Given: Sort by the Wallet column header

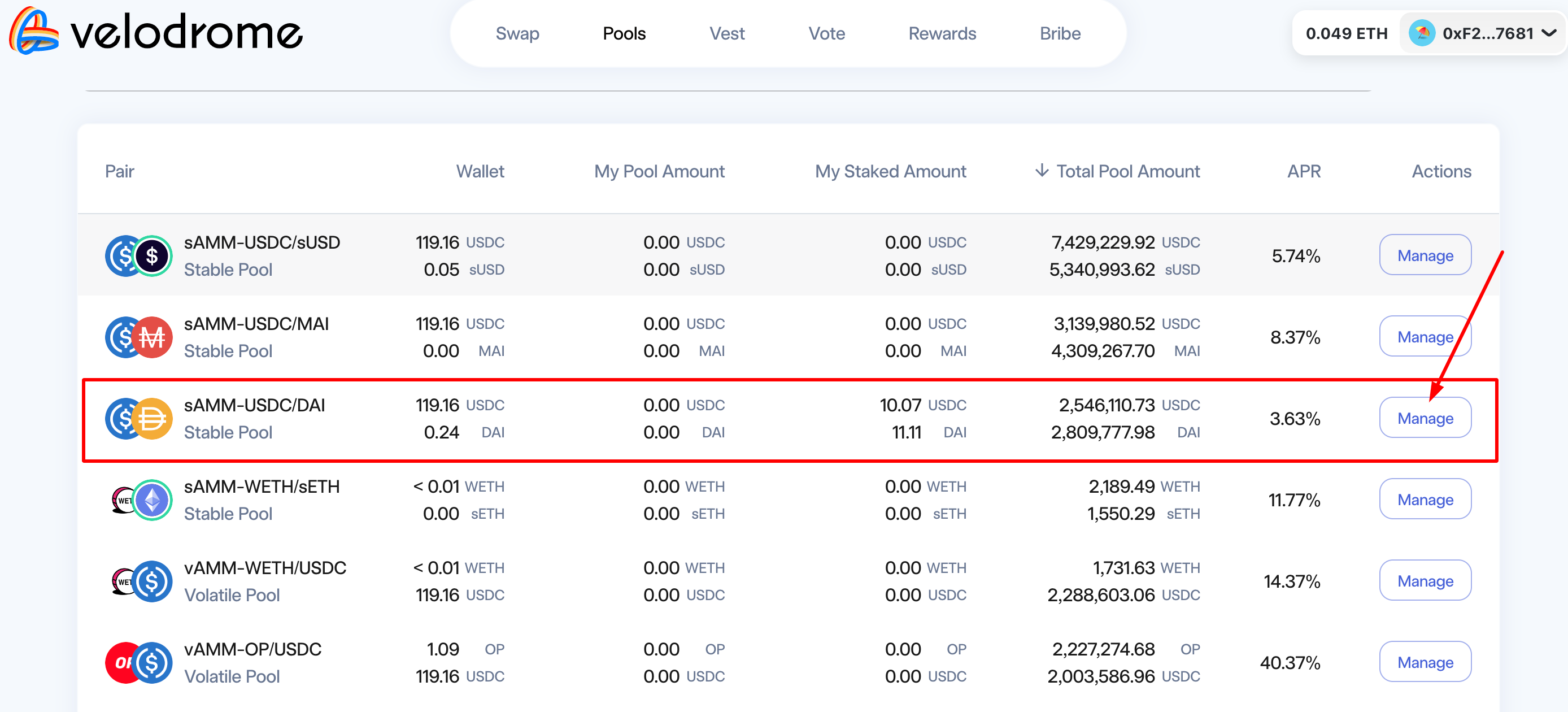Looking at the screenshot, I should tap(480, 171).
